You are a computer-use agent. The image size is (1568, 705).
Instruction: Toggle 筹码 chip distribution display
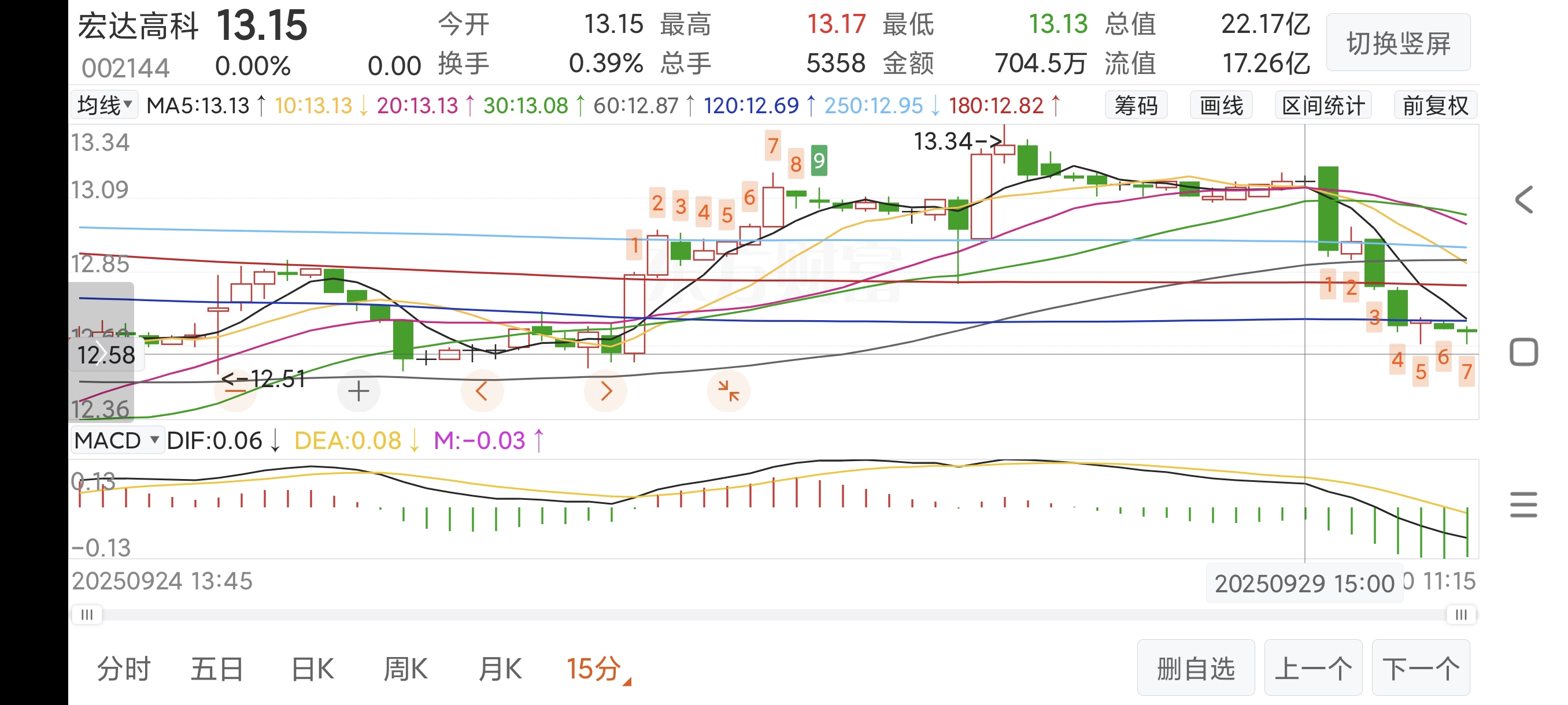pyautogui.click(x=1136, y=106)
